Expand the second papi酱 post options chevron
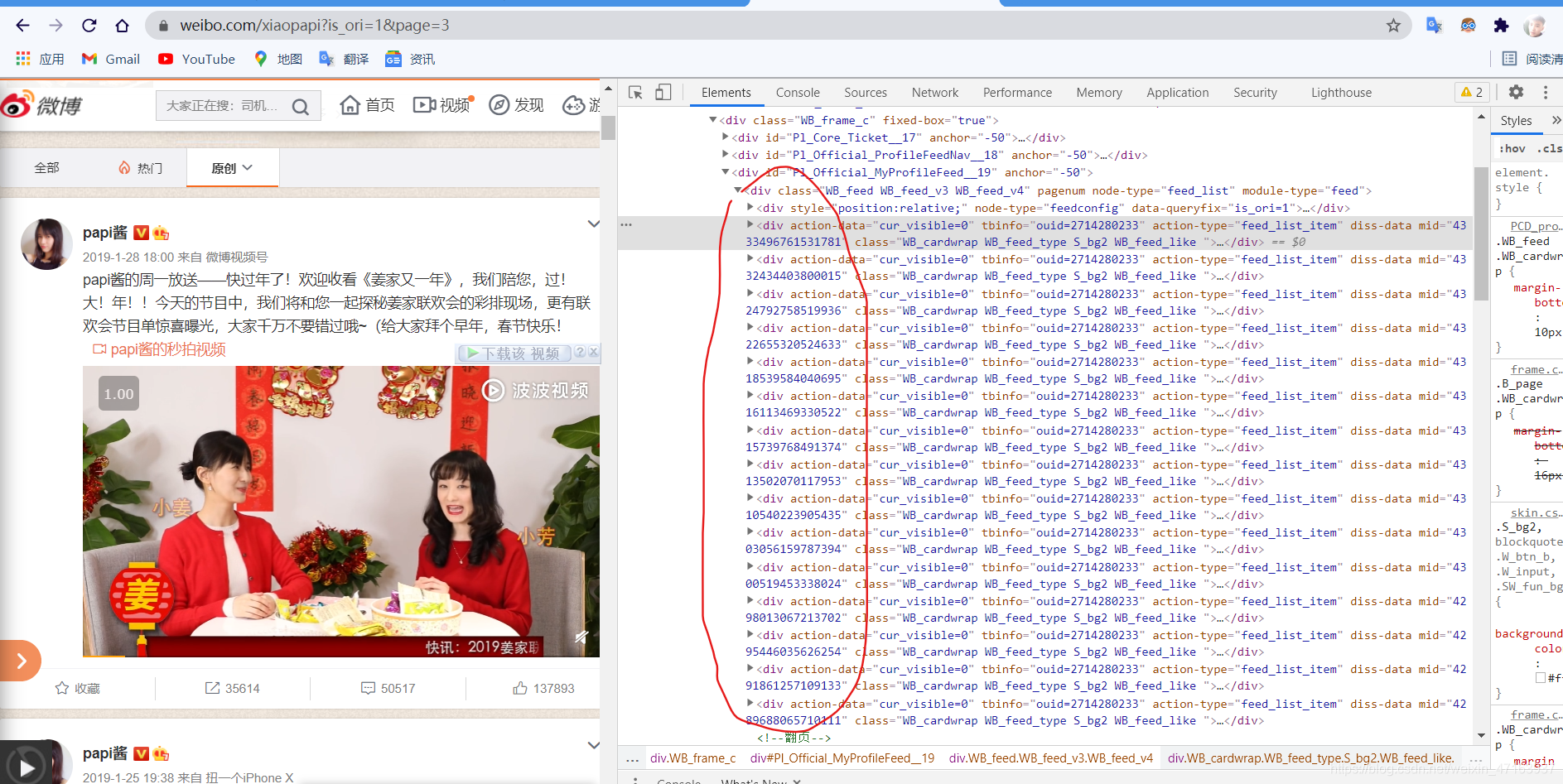Image resolution: width=1563 pixels, height=784 pixels. point(593,745)
